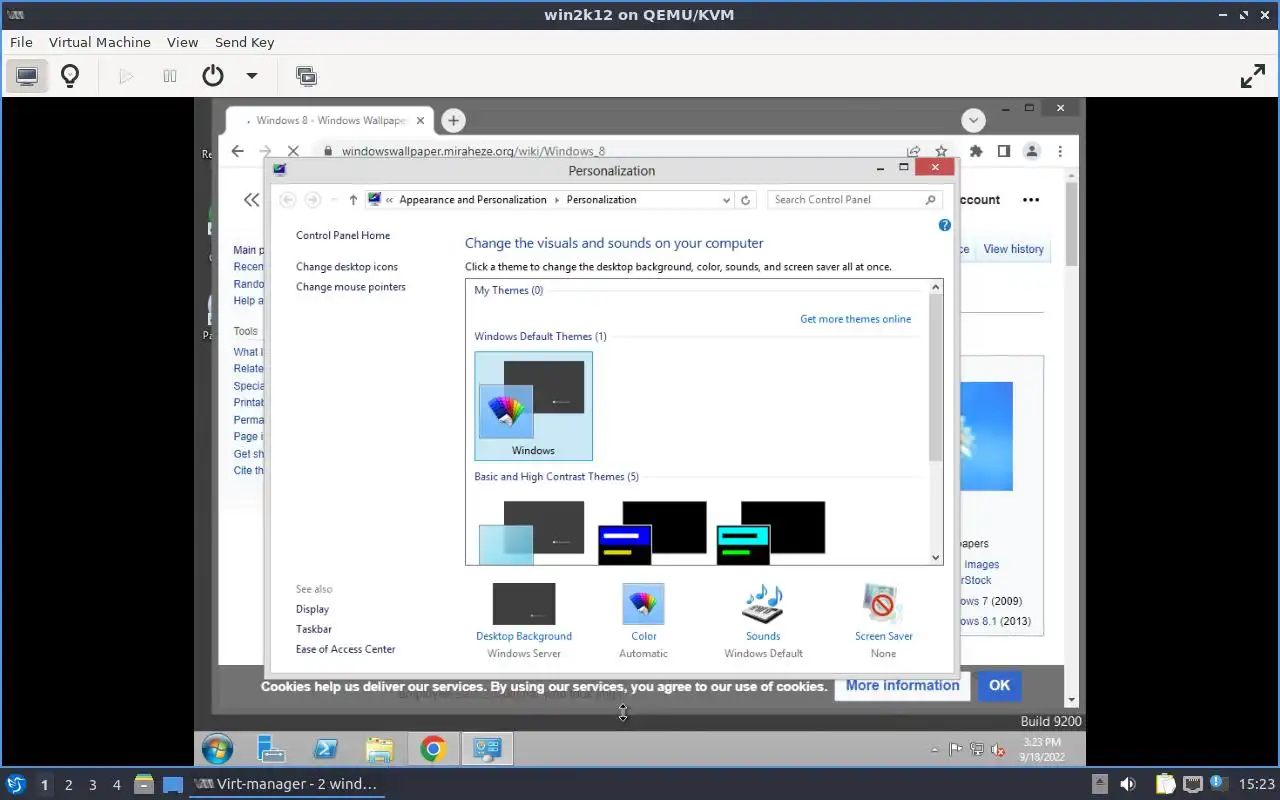Open Chrome extensions puzzle icon
This screenshot has height=800, width=1280.
pyautogui.click(x=976, y=151)
